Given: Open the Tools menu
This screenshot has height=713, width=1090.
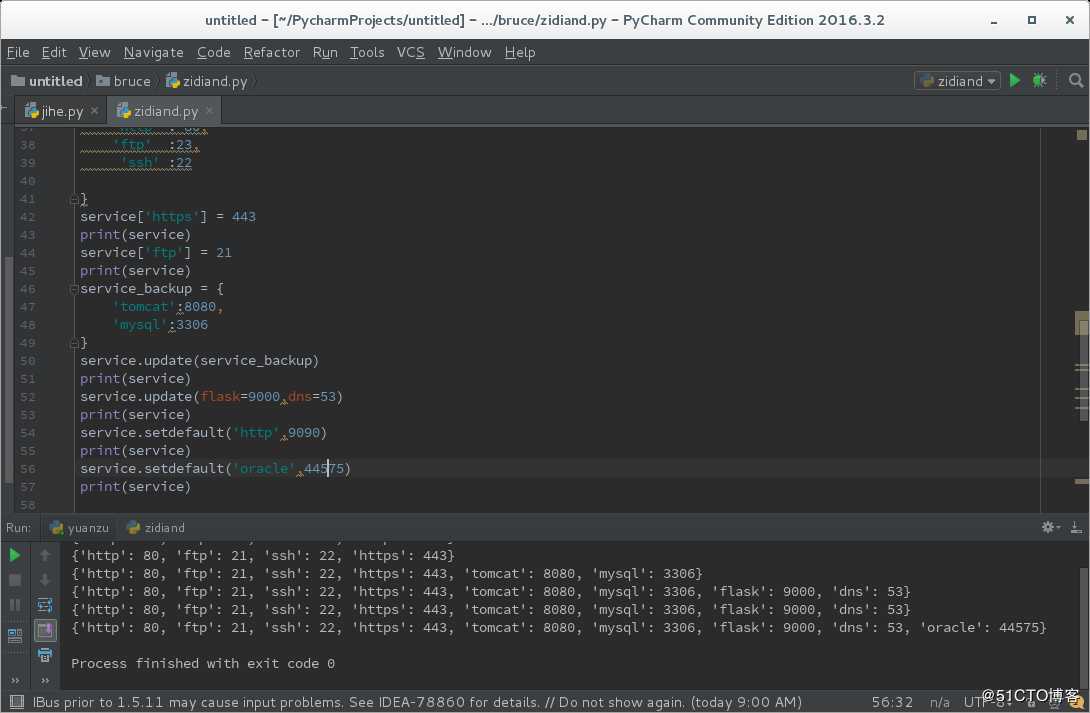Looking at the screenshot, I should click(x=367, y=52).
